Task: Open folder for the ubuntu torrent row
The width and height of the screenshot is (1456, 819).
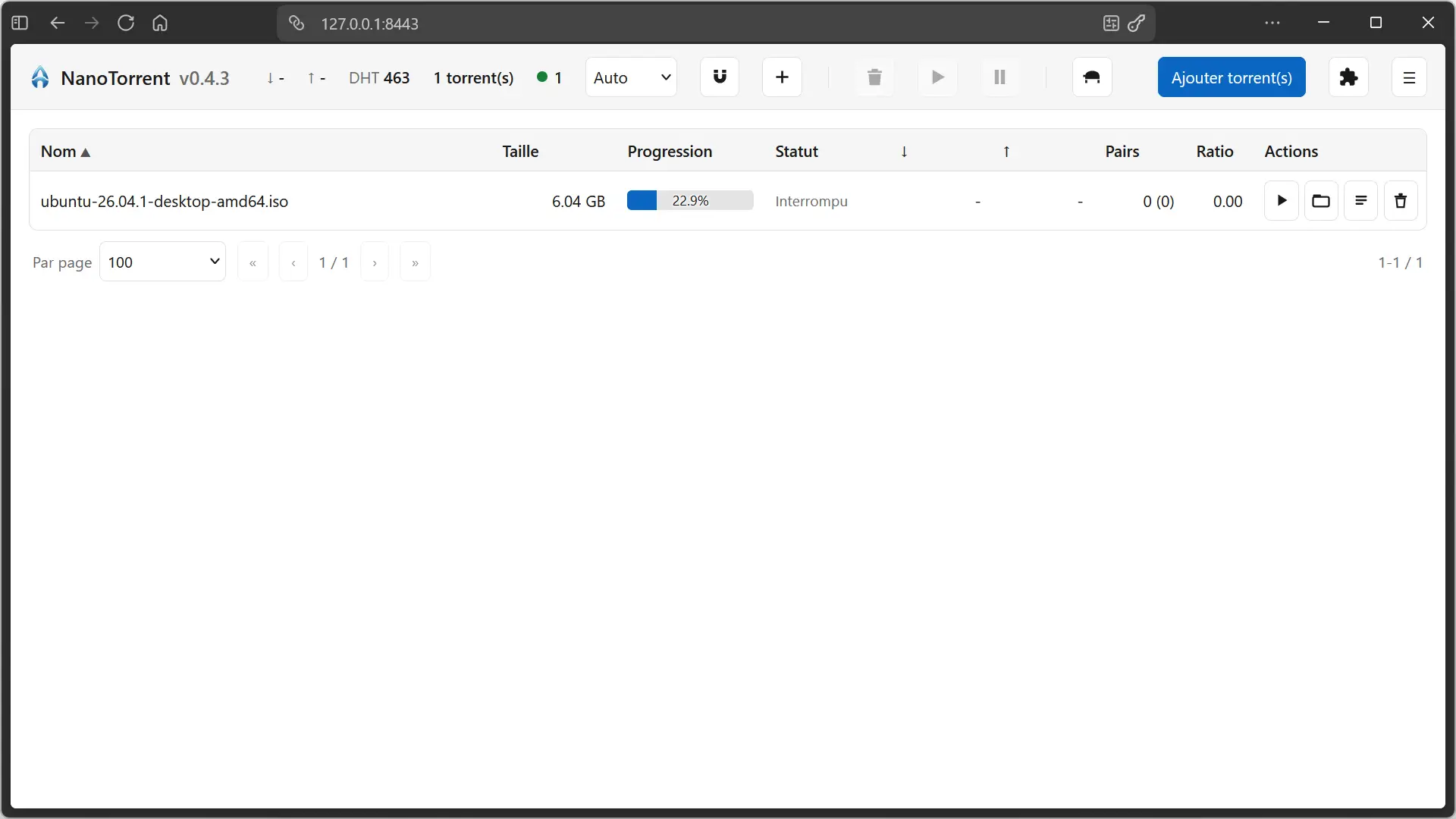Action: tap(1321, 201)
